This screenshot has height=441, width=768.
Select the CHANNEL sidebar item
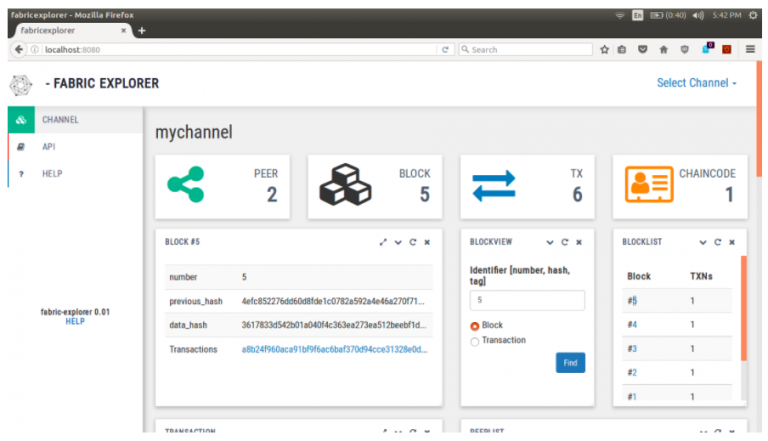tap(60, 120)
